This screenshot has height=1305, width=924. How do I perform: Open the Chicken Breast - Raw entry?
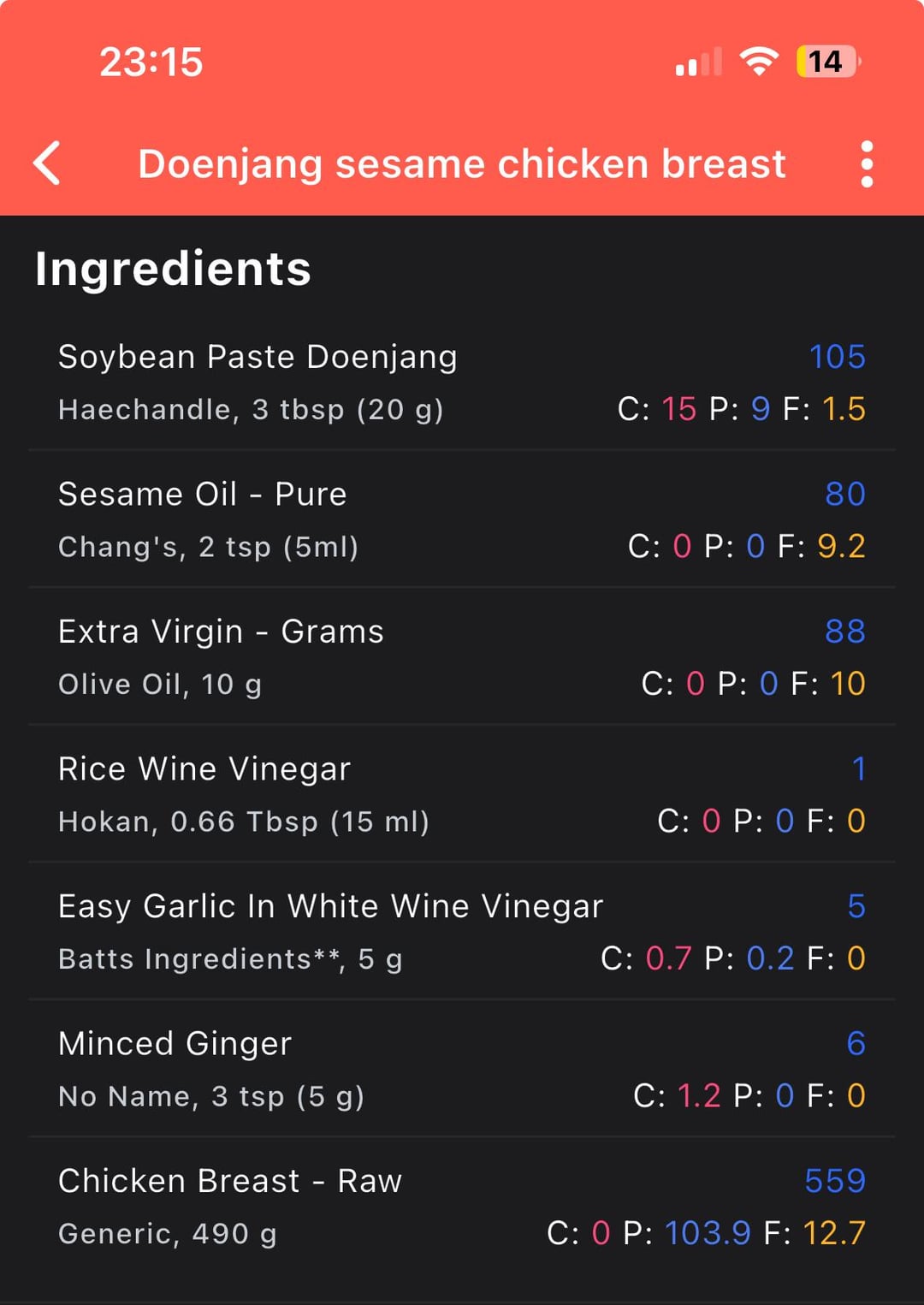pos(229,1181)
